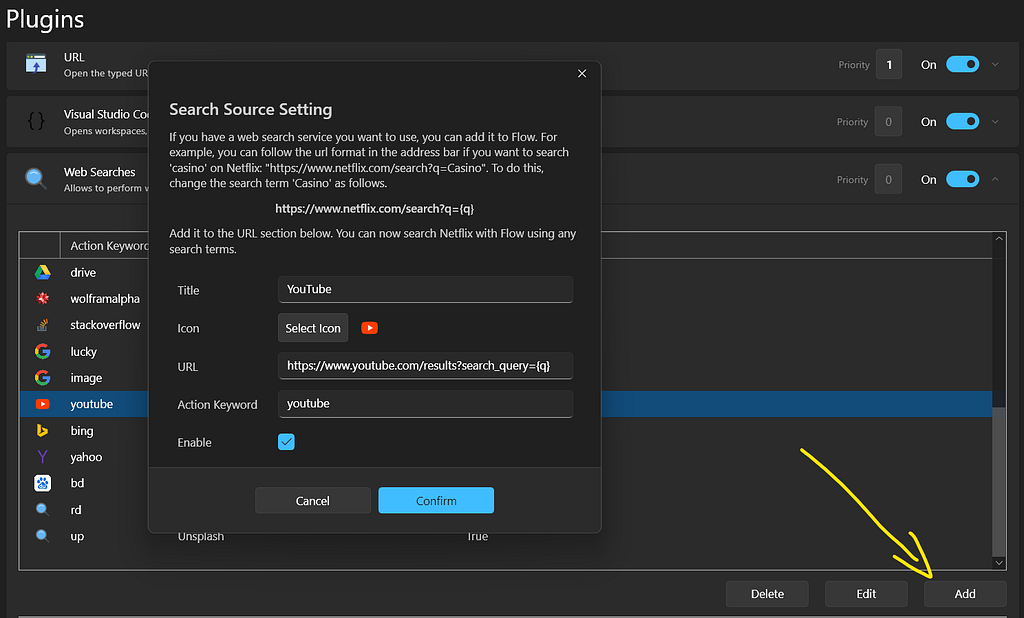Expand the URL plugin chevron
Viewport: 1024px width, 618px height.
(x=995, y=64)
